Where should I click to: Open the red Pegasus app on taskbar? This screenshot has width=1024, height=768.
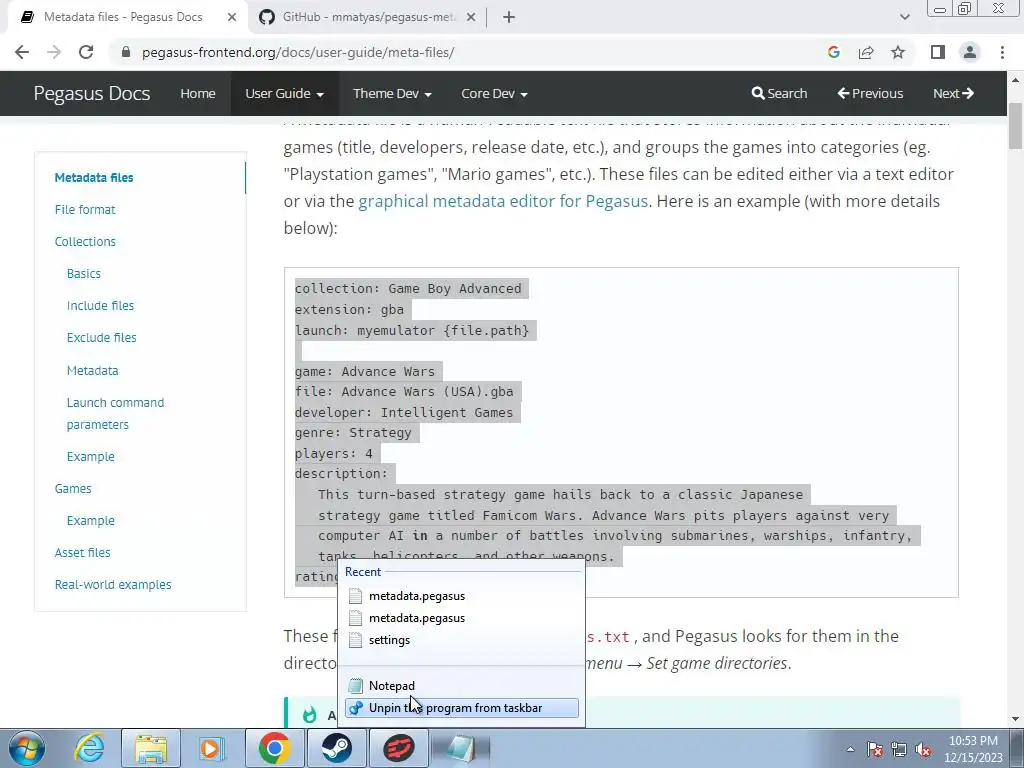(x=398, y=748)
